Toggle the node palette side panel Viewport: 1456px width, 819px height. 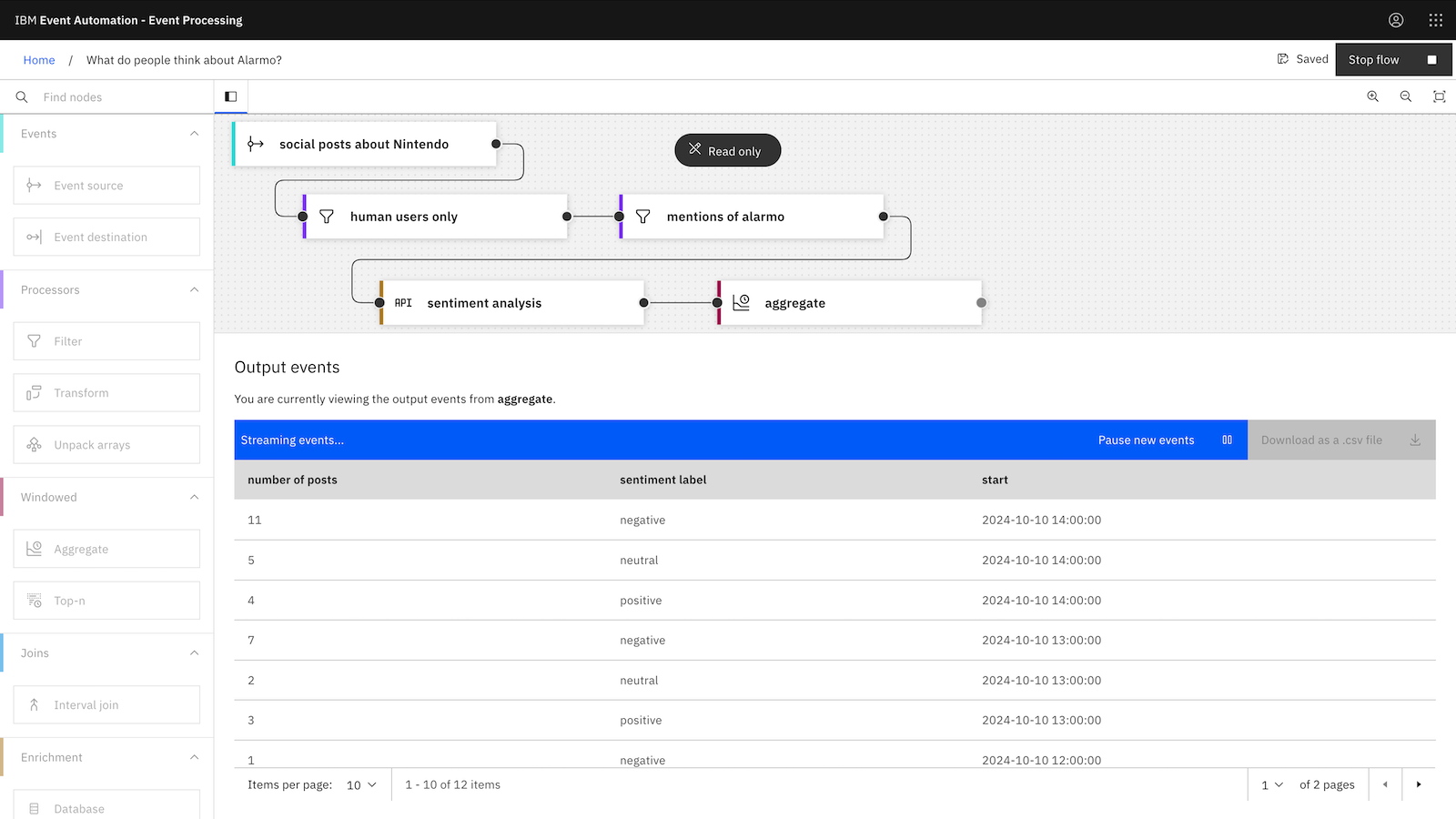pyautogui.click(x=231, y=96)
